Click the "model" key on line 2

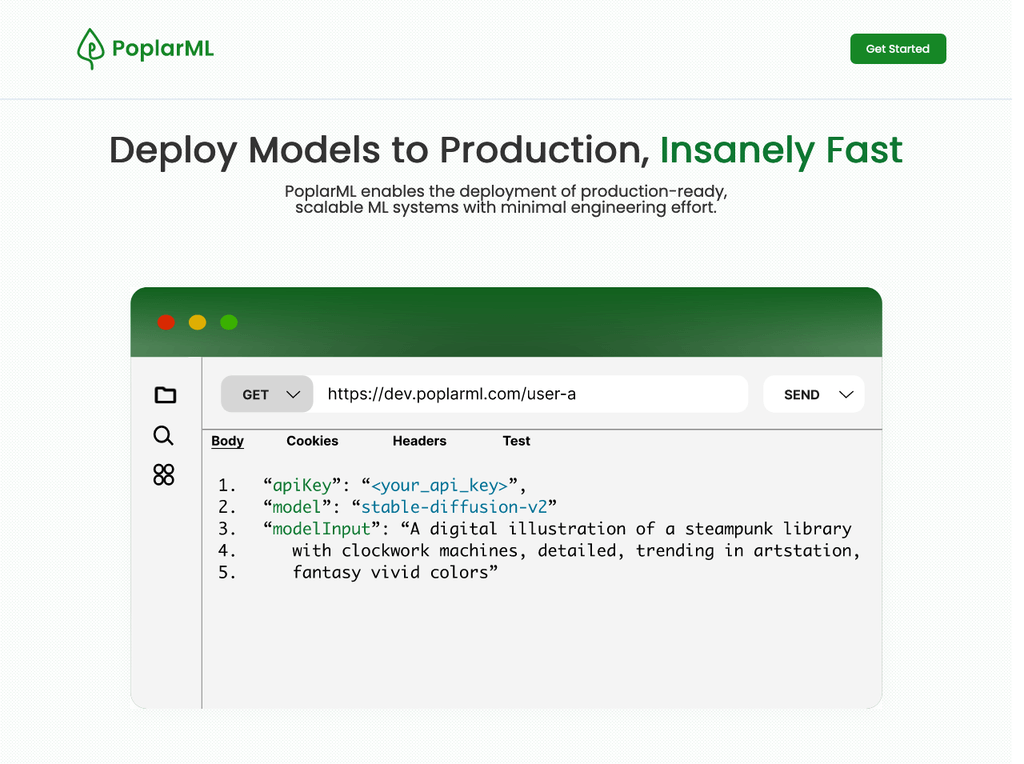[297, 507]
